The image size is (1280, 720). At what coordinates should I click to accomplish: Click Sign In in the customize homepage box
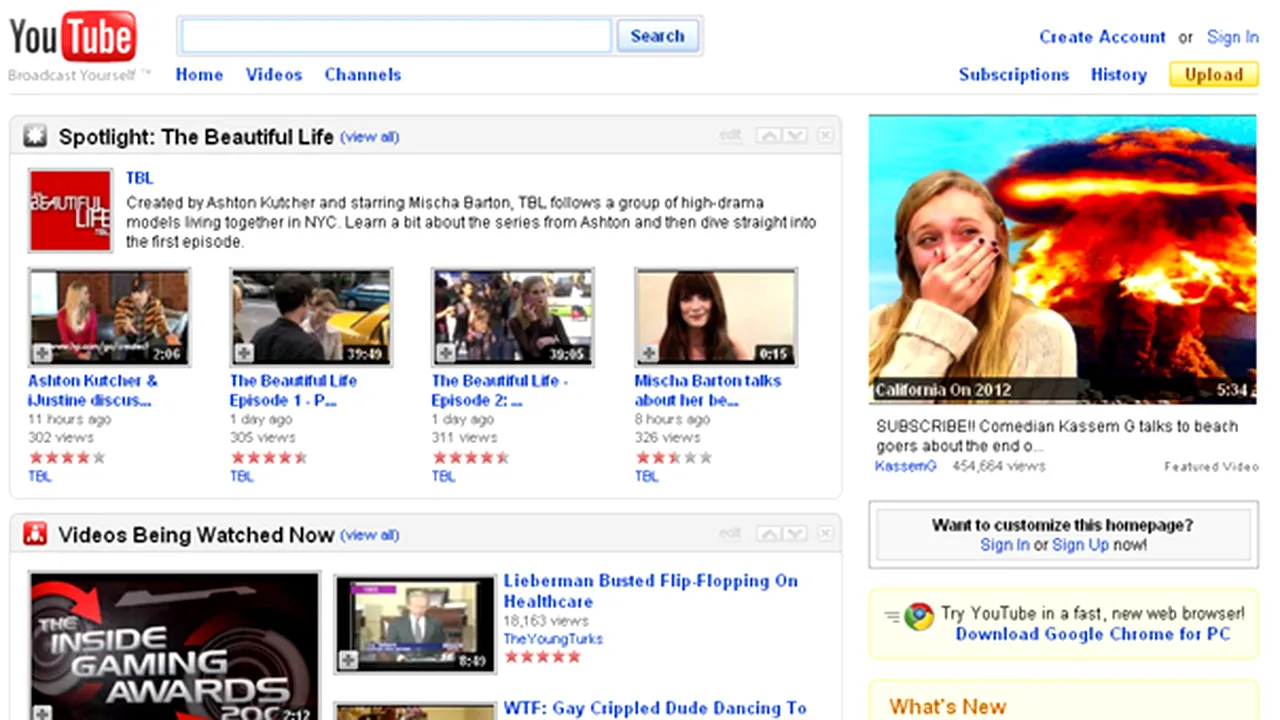pos(1005,545)
